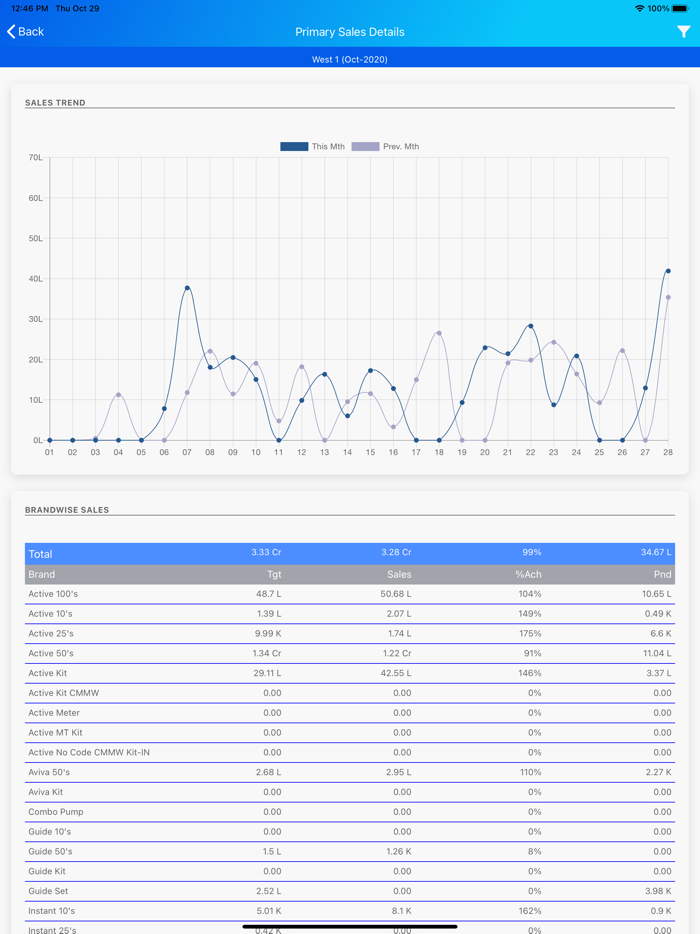Tap the Back button
Screen dimensions: 700x934
coord(25,32)
